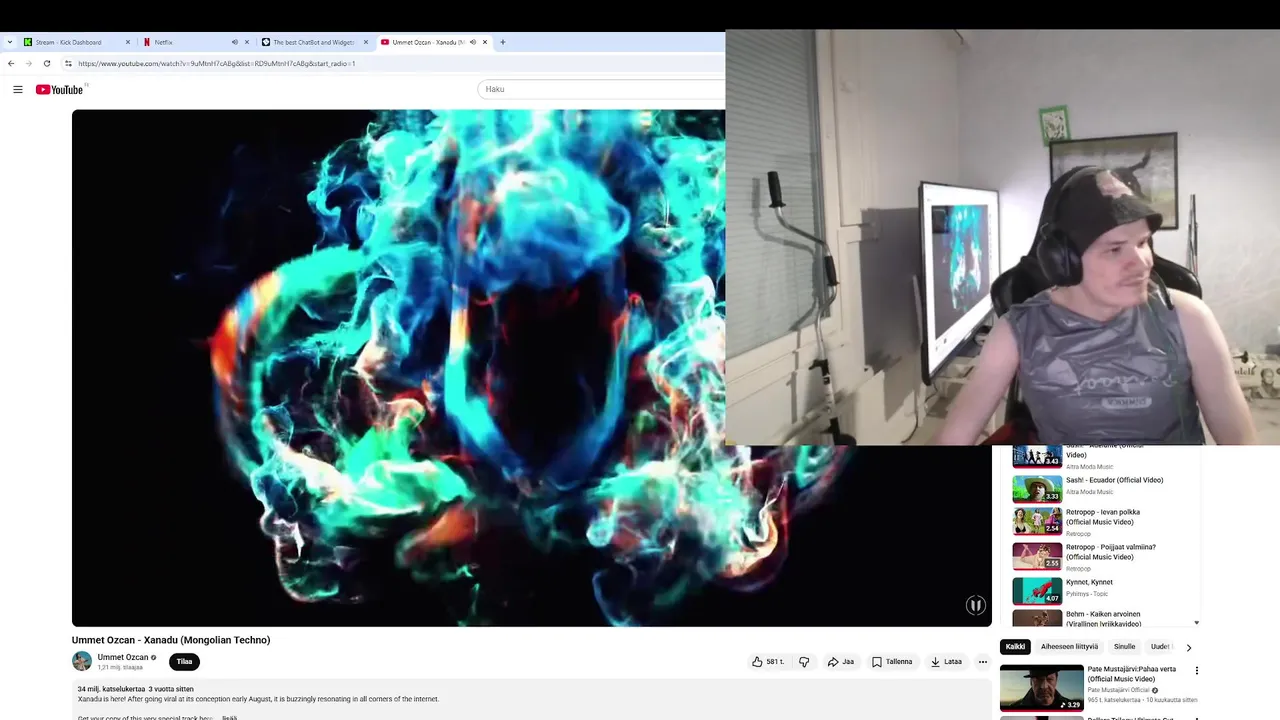Open Kynnet, Kynnet thumbnail 4.07

[x=1037, y=590]
